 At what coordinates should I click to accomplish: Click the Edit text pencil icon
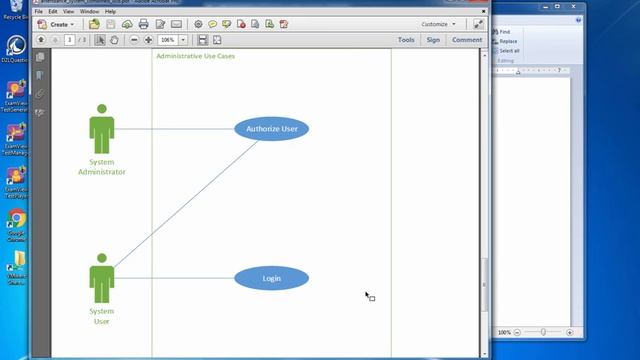[x=160, y=24]
